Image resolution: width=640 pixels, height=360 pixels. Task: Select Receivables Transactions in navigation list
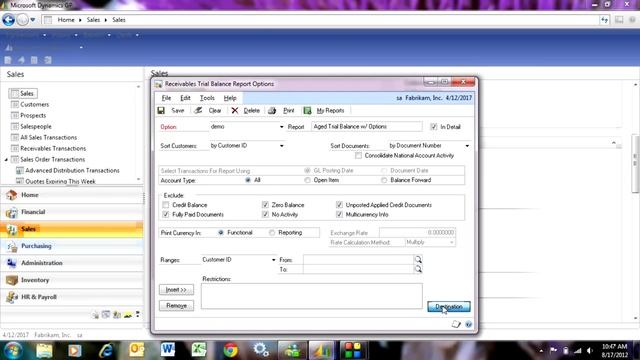53,149
